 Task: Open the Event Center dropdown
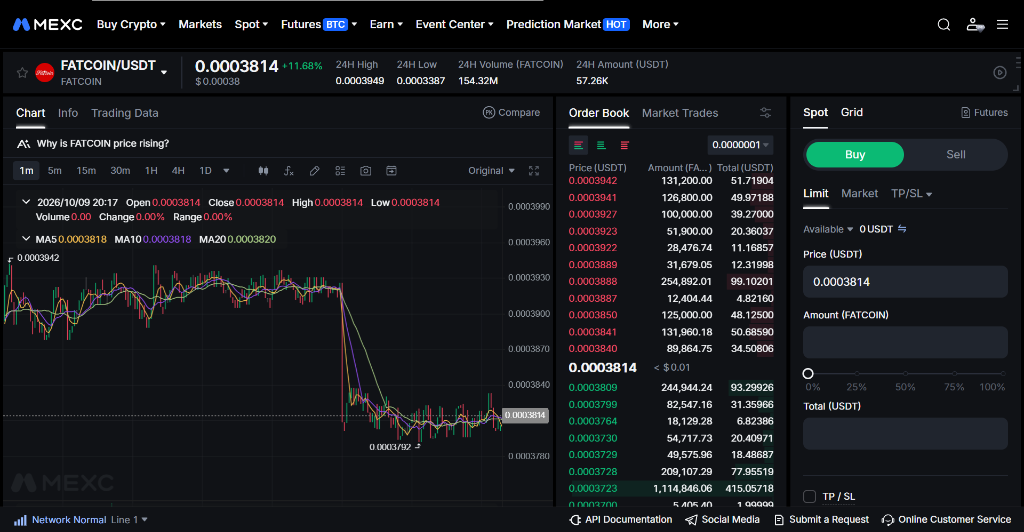pyautogui.click(x=455, y=25)
